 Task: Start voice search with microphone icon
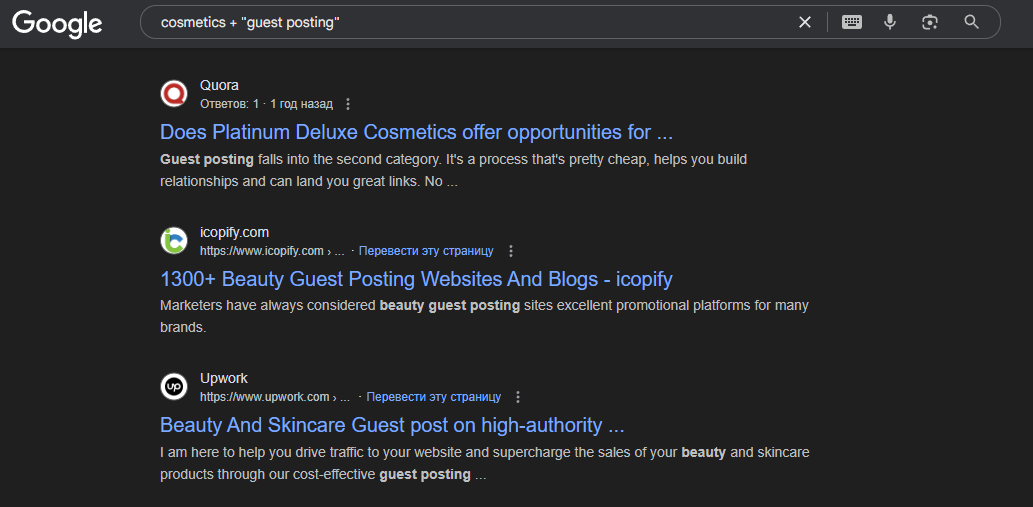click(889, 22)
